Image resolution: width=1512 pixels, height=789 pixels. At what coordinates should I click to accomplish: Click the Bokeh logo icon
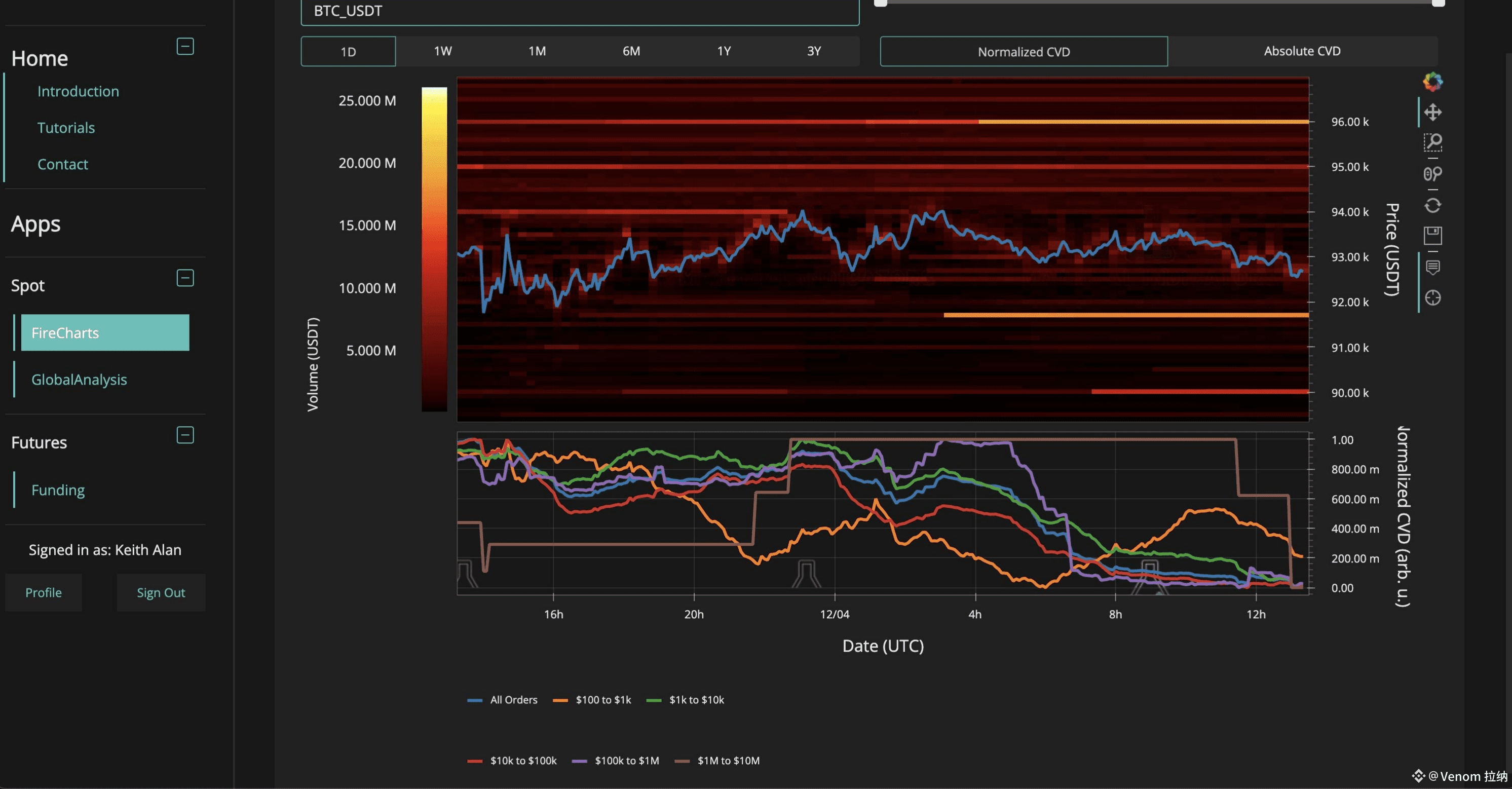pyautogui.click(x=1432, y=82)
